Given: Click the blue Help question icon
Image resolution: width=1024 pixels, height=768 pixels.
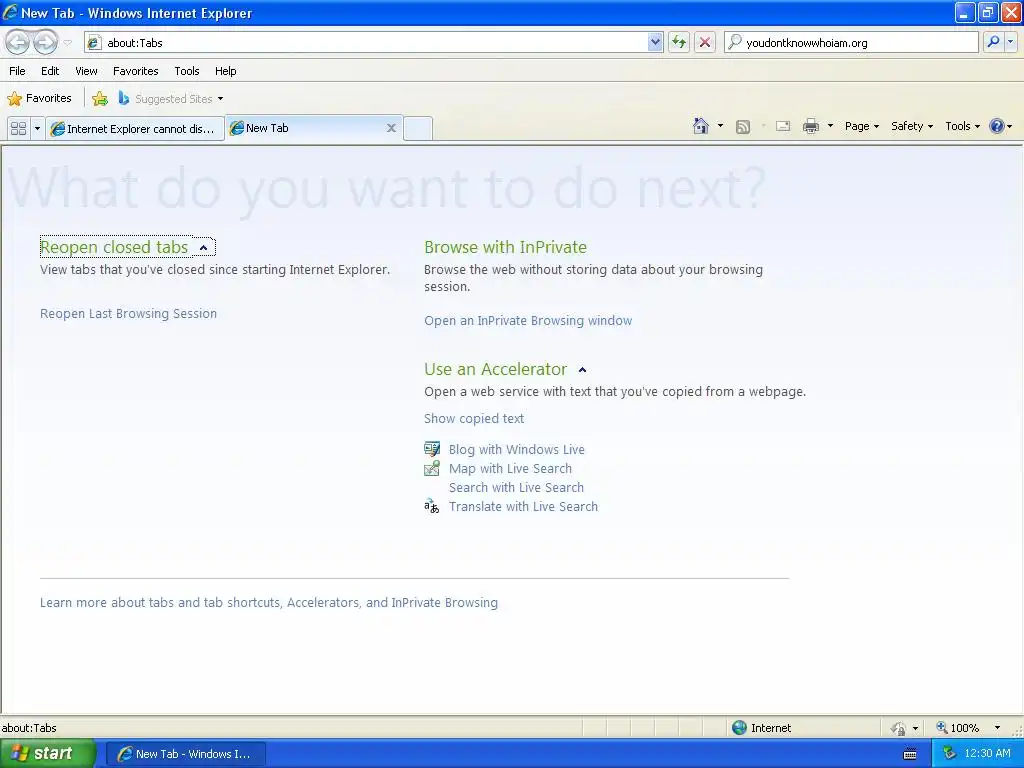Looking at the screenshot, I should pos(997,126).
